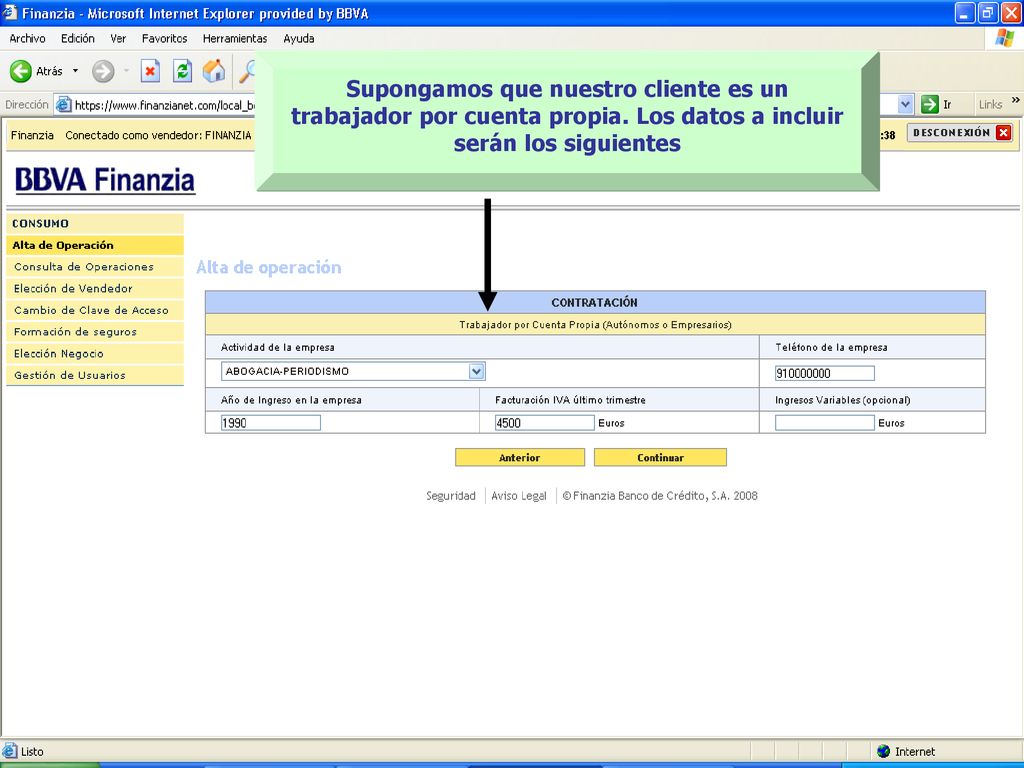
Task: Click the Conectado como vendedor text
Action: (158, 135)
